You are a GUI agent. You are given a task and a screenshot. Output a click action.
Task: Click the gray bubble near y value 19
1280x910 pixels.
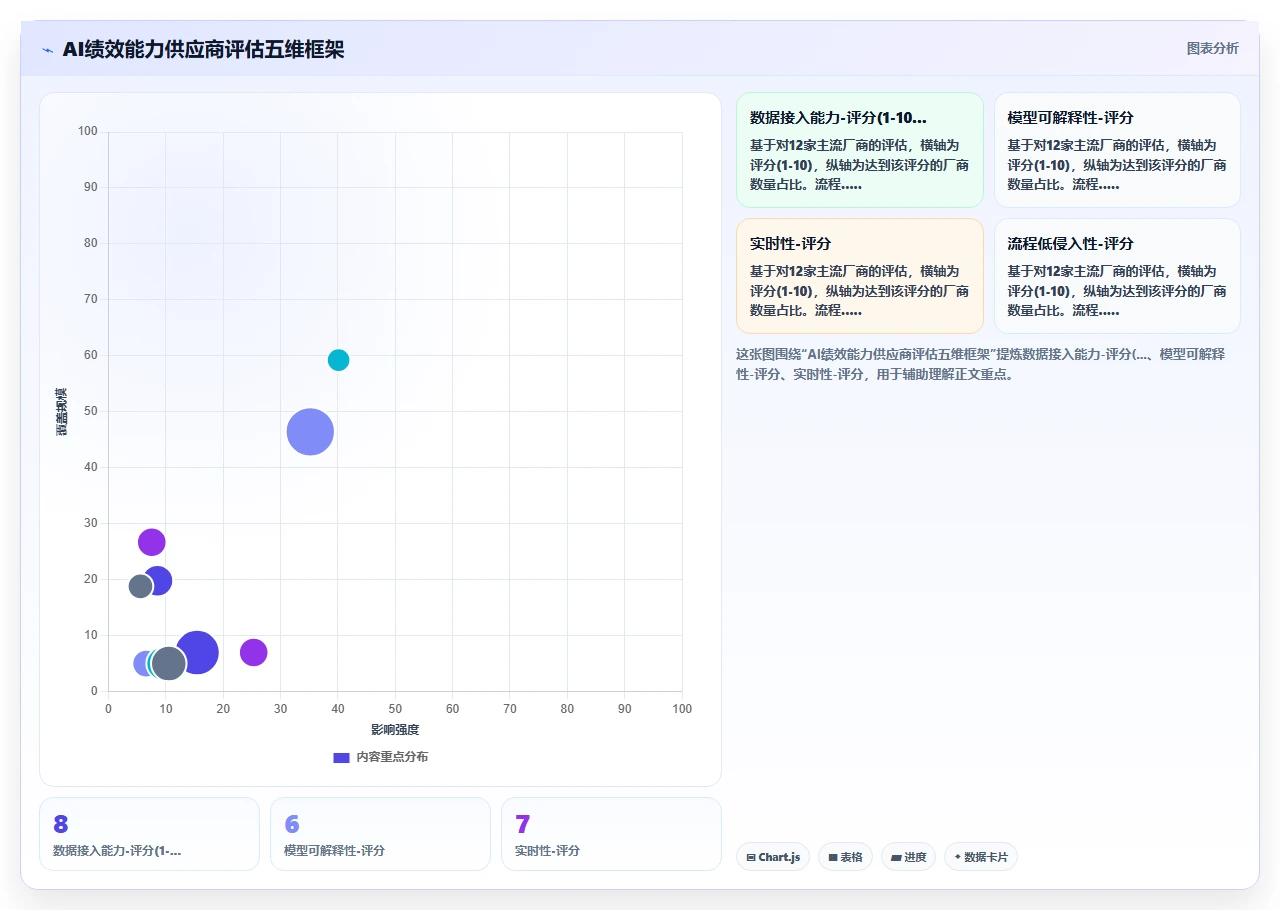(141, 586)
